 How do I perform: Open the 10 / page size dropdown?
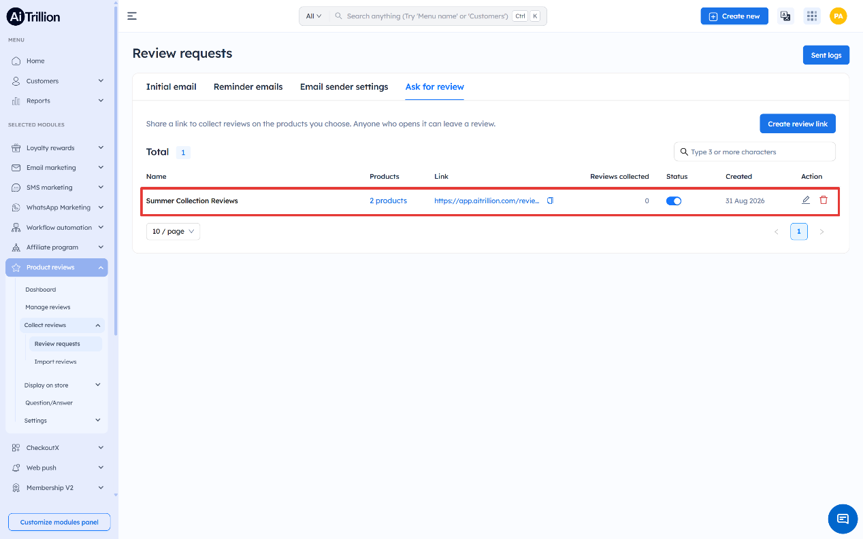[x=173, y=231]
